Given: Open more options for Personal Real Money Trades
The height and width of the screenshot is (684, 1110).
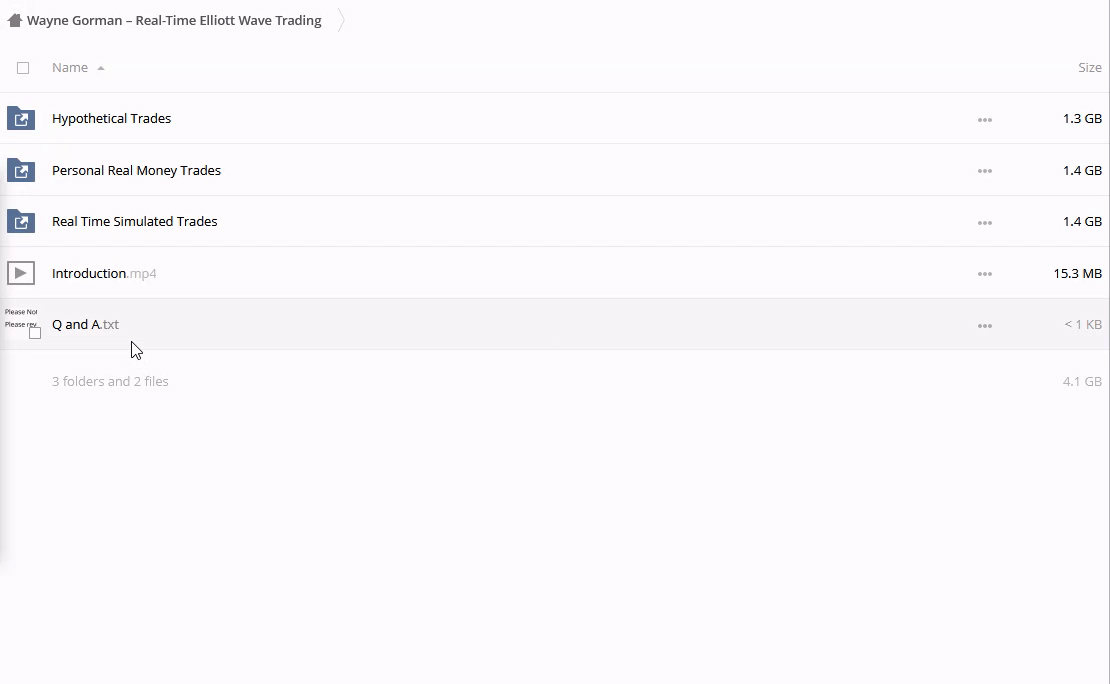Looking at the screenshot, I should tap(984, 171).
